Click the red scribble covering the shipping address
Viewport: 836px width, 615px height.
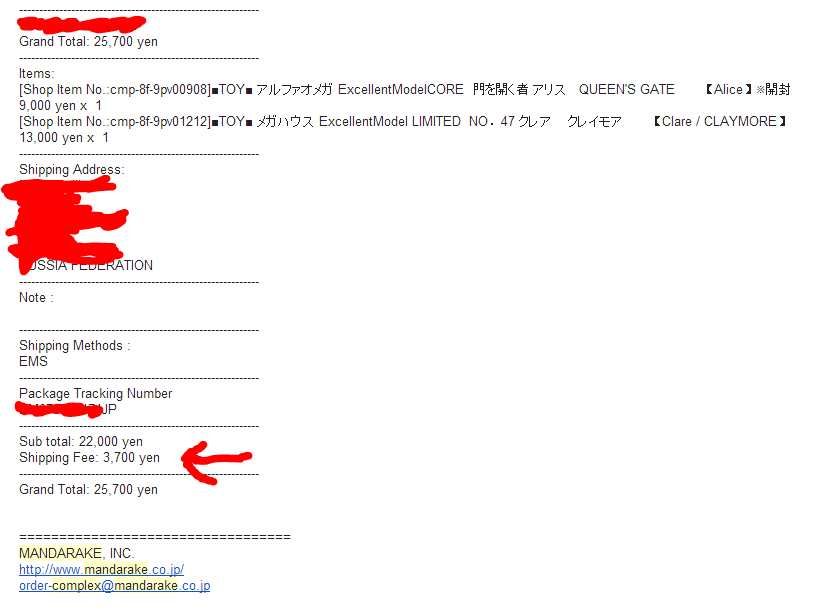point(64,221)
